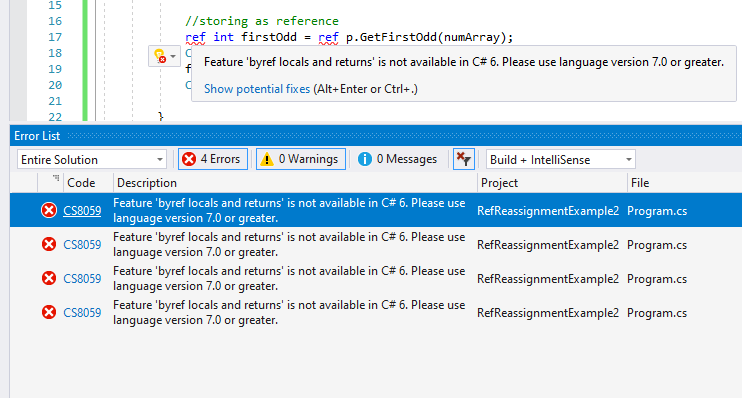Click the Error List panel title bar
Image resolution: width=742 pixels, height=398 pixels.
pos(376,136)
